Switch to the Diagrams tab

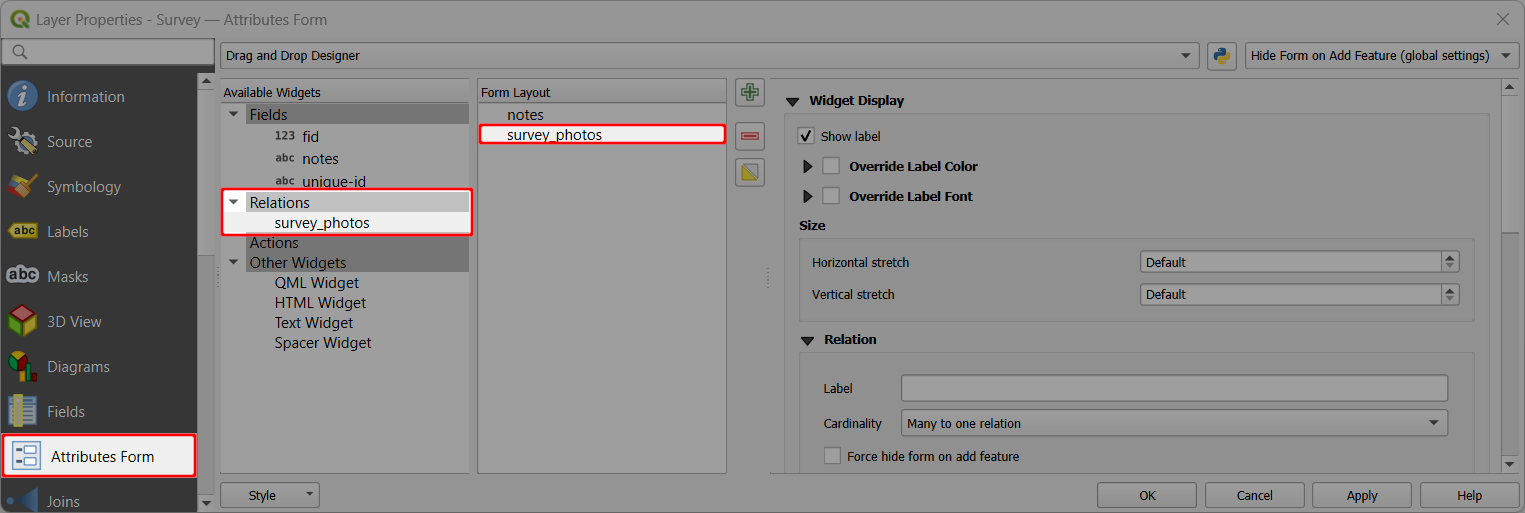[x=78, y=367]
